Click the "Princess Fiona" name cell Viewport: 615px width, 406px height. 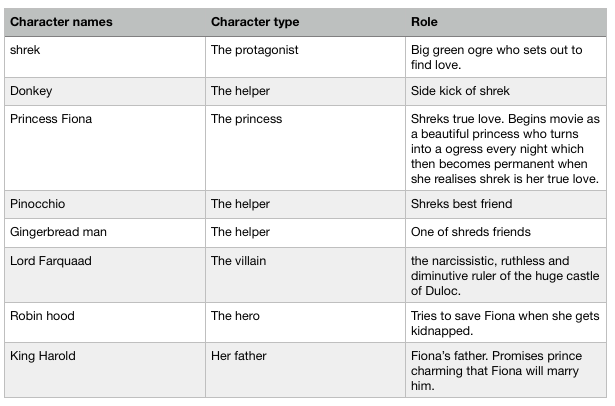[x=50, y=119]
